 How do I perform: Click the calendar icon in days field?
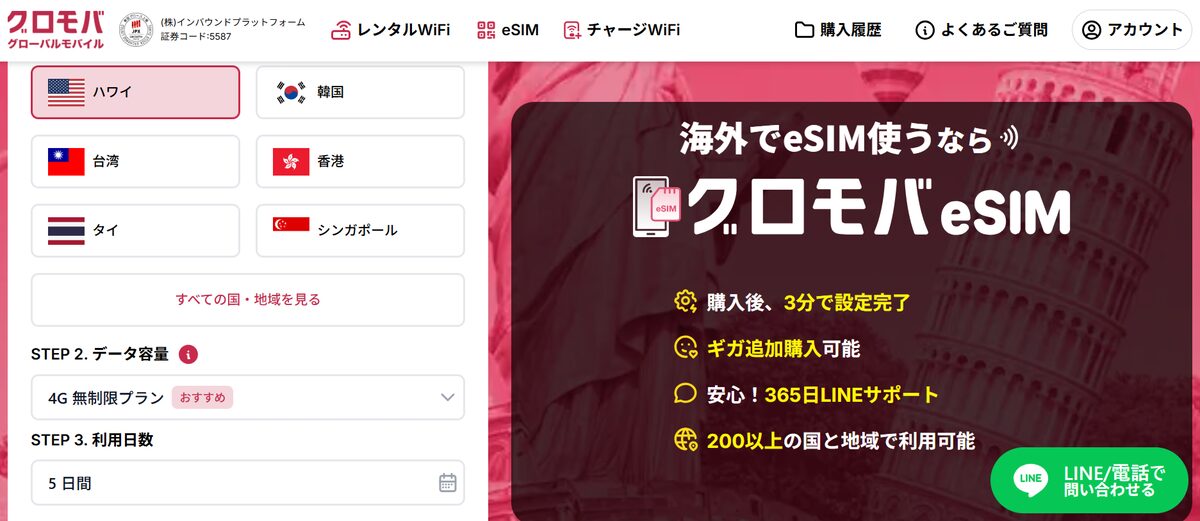click(x=448, y=483)
